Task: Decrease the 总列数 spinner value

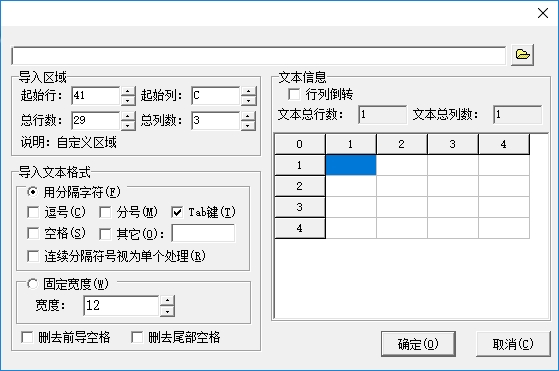Action: (248, 125)
